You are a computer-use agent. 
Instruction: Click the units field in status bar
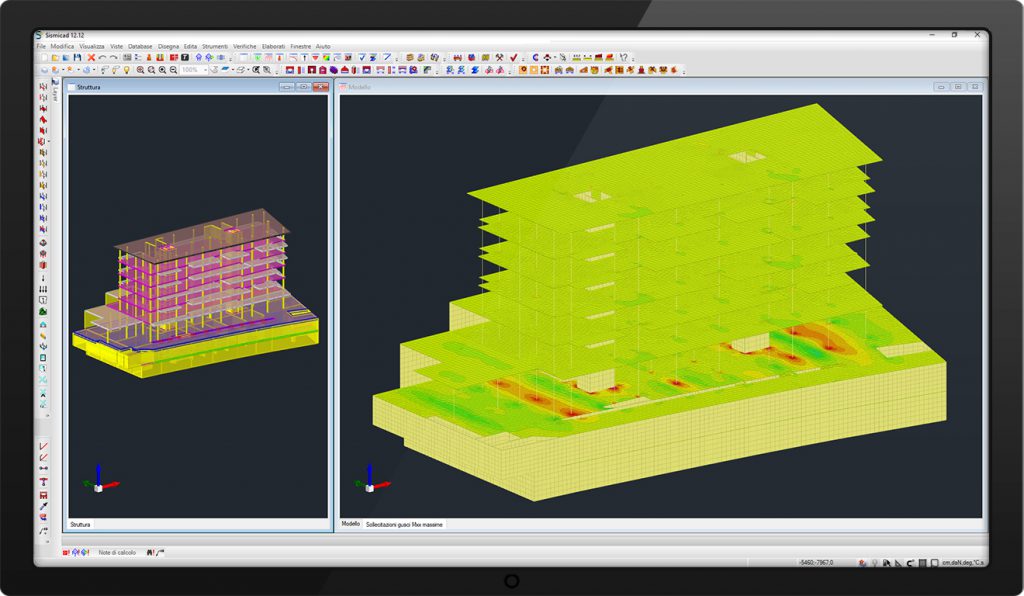pyautogui.click(x=965, y=563)
